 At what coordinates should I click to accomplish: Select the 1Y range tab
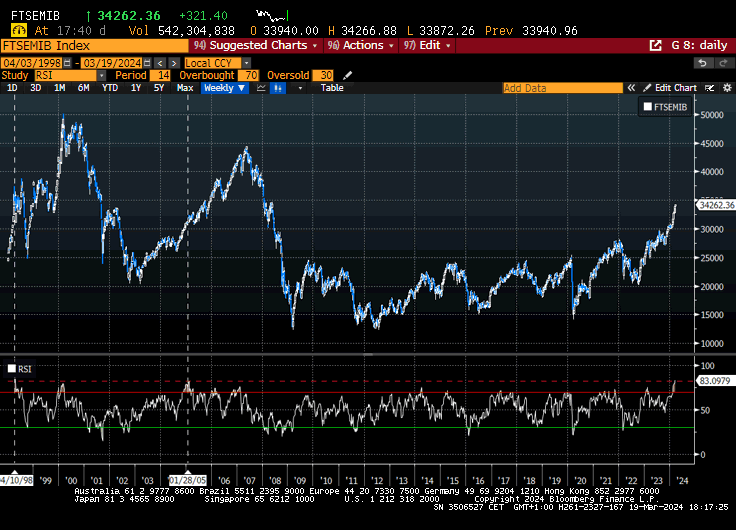pos(136,88)
